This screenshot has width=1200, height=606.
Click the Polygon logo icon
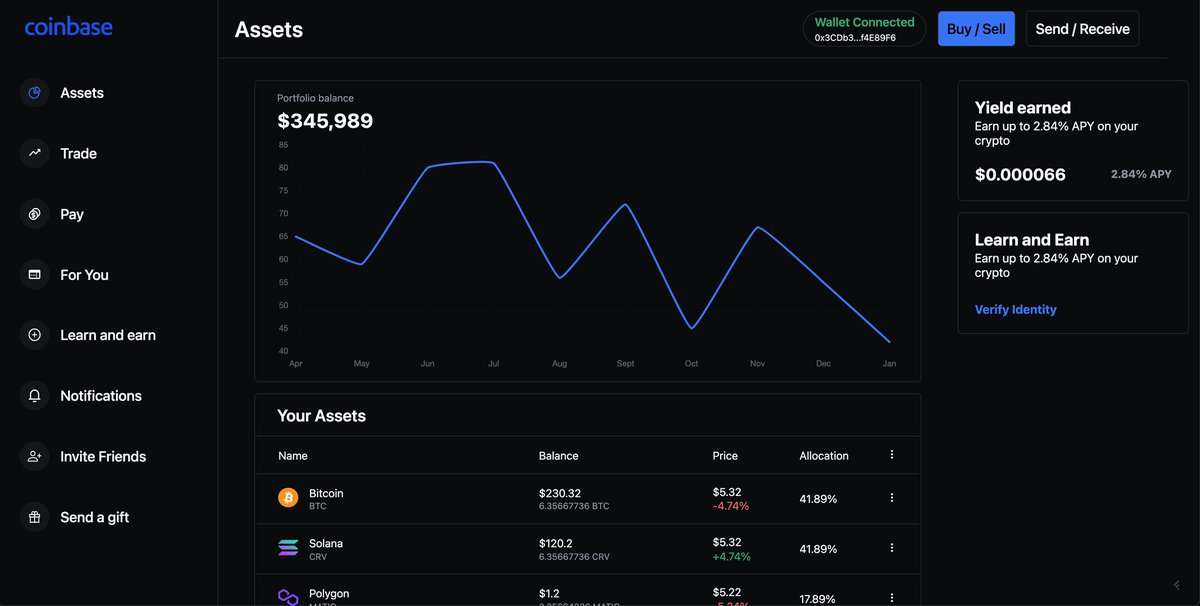pos(288,597)
